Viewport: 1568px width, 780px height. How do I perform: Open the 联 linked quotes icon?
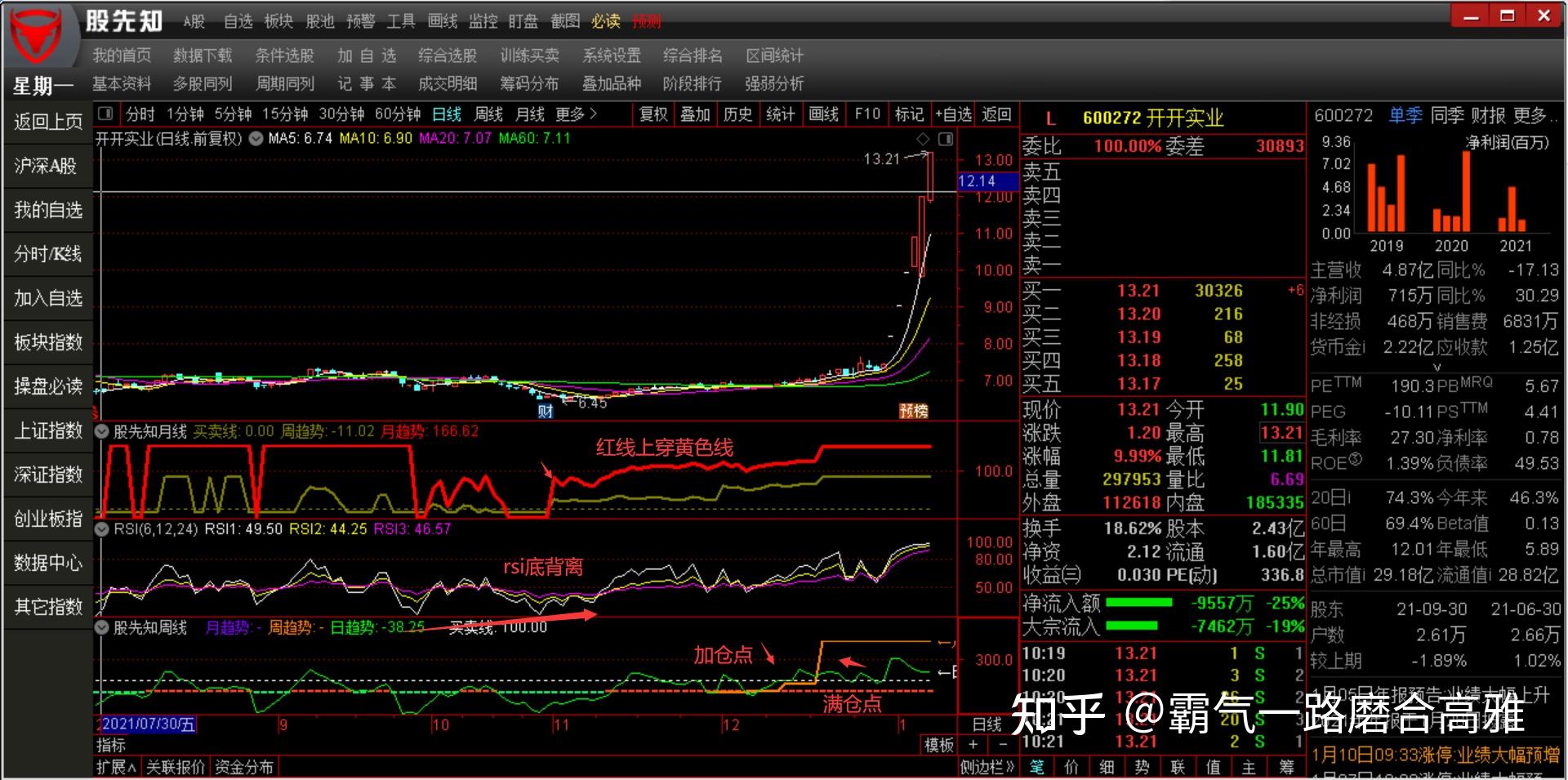1178,767
